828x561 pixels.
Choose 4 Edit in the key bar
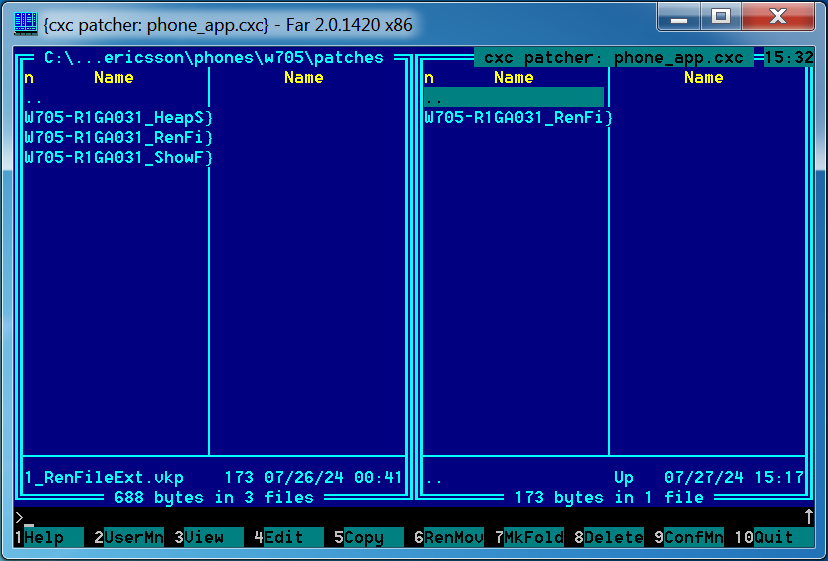tap(289, 537)
